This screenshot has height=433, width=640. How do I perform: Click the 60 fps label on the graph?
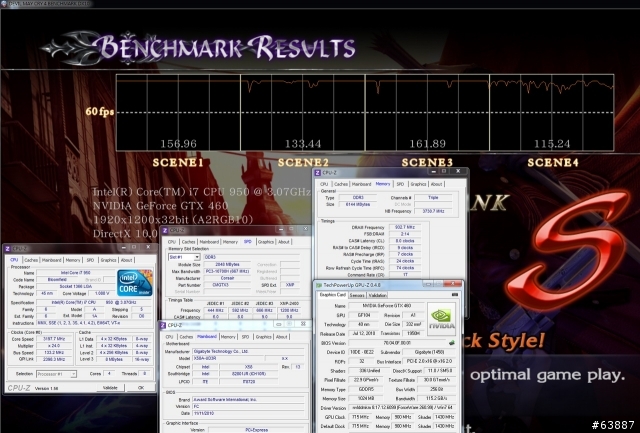(x=100, y=111)
